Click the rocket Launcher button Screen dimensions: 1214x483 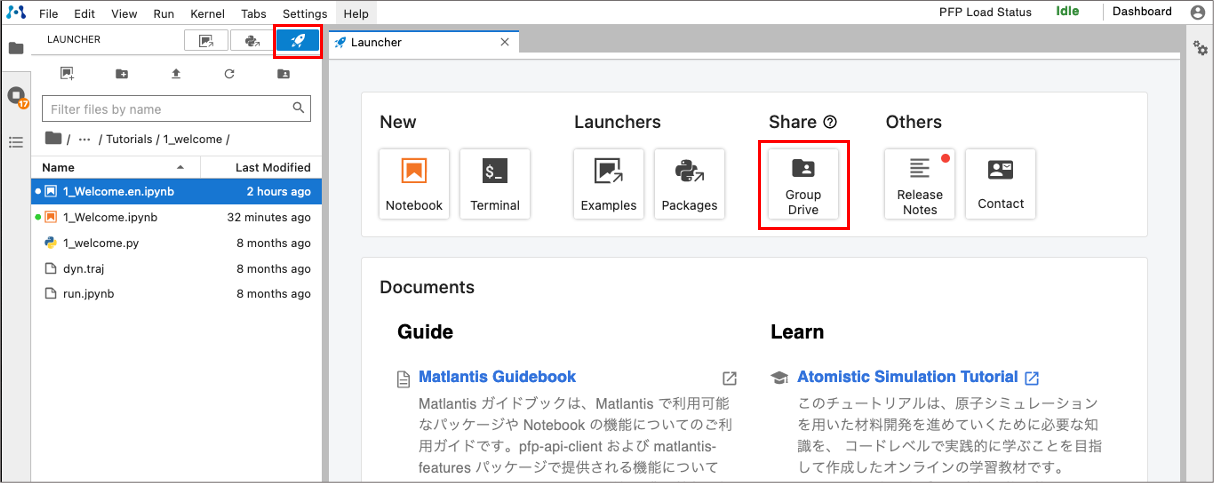coord(298,41)
